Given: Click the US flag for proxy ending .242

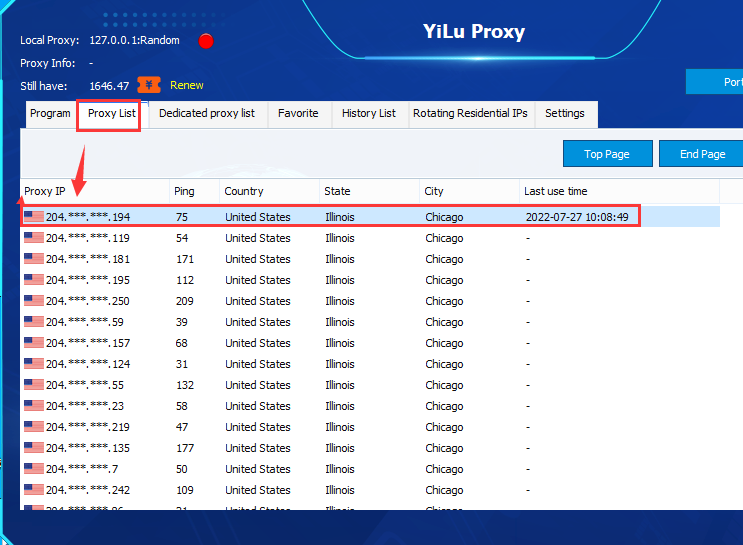Looking at the screenshot, I should tap(34, 490).
